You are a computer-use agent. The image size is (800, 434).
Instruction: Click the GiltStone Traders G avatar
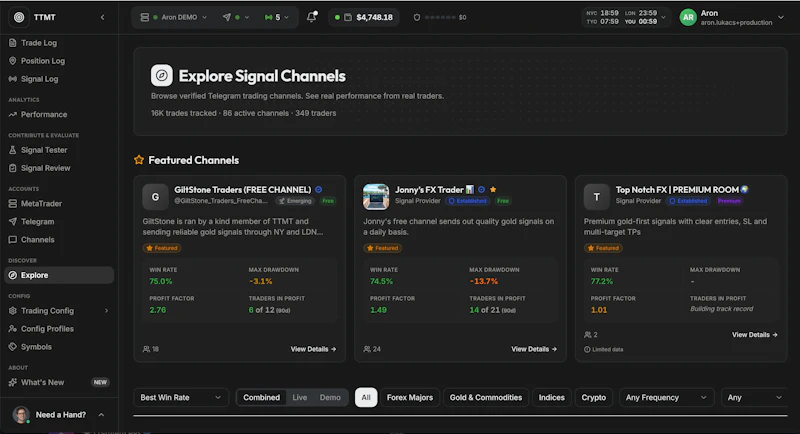[155, 197]
